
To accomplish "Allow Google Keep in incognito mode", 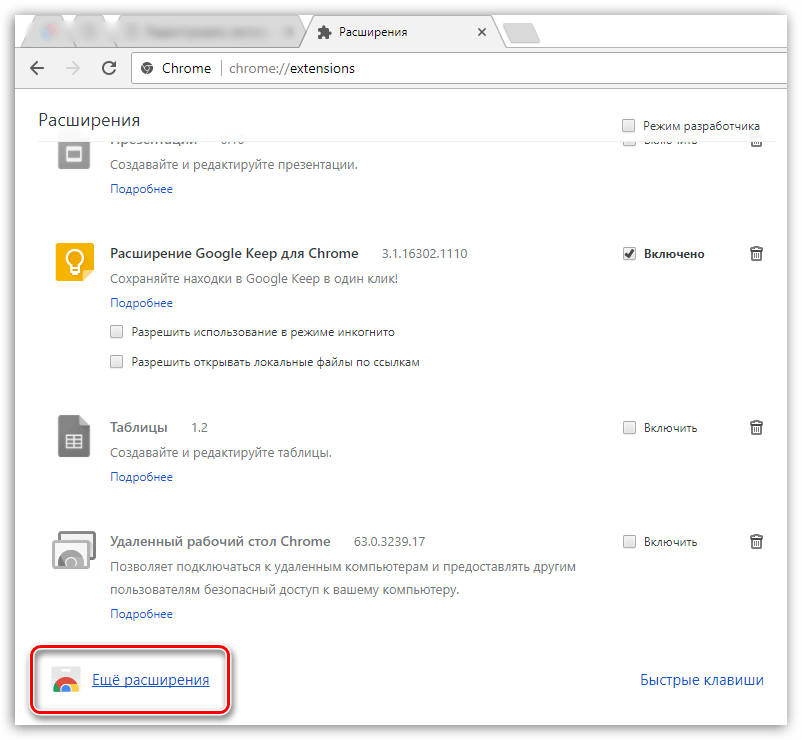I will (117, 332).
